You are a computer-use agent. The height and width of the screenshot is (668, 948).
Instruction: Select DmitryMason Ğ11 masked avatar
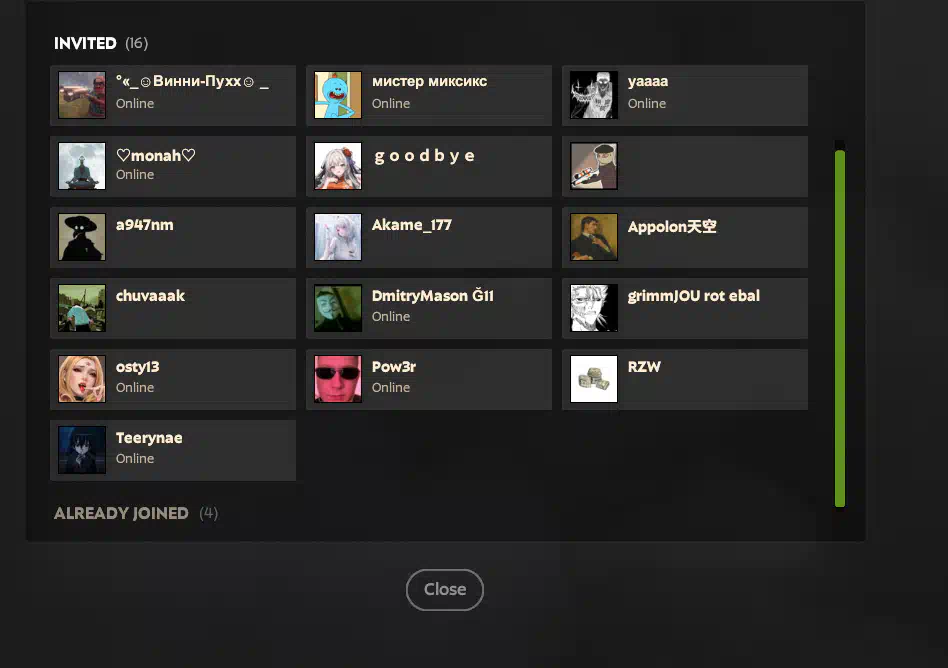click(338, 308)
